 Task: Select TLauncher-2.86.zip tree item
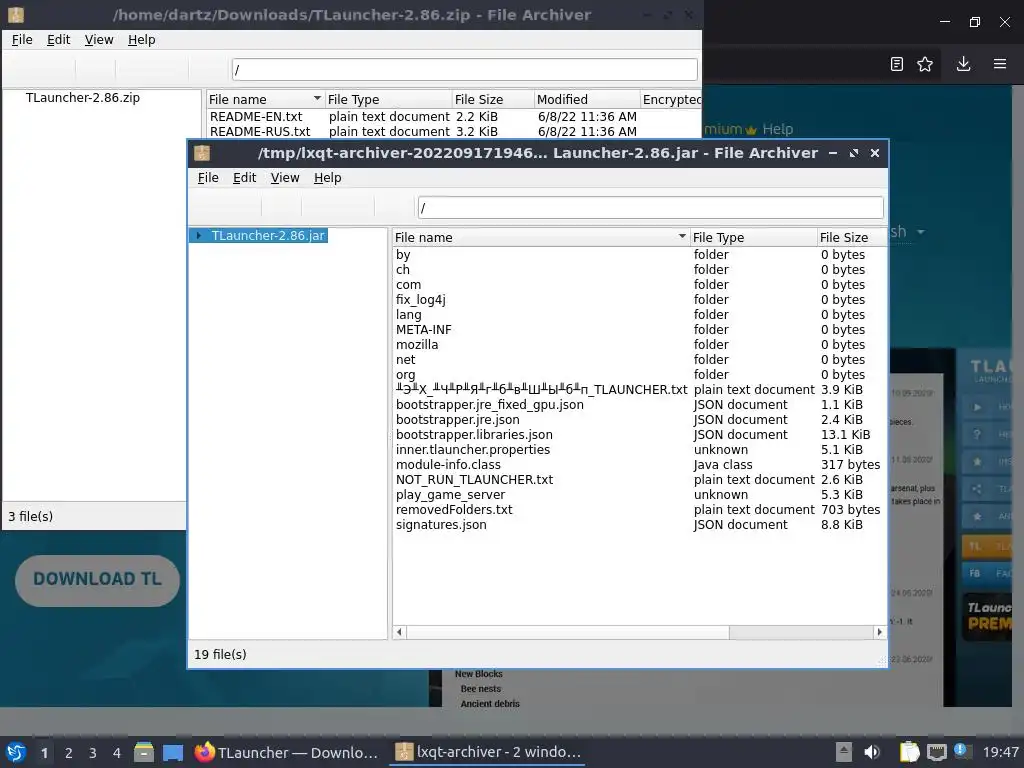(82, 98)
